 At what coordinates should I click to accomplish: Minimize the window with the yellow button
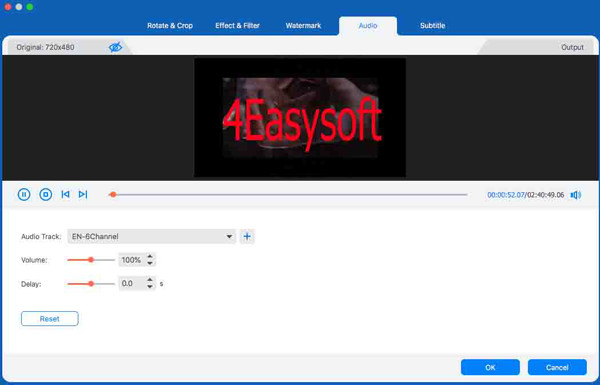pyautogui.click(x=19, y=7)
